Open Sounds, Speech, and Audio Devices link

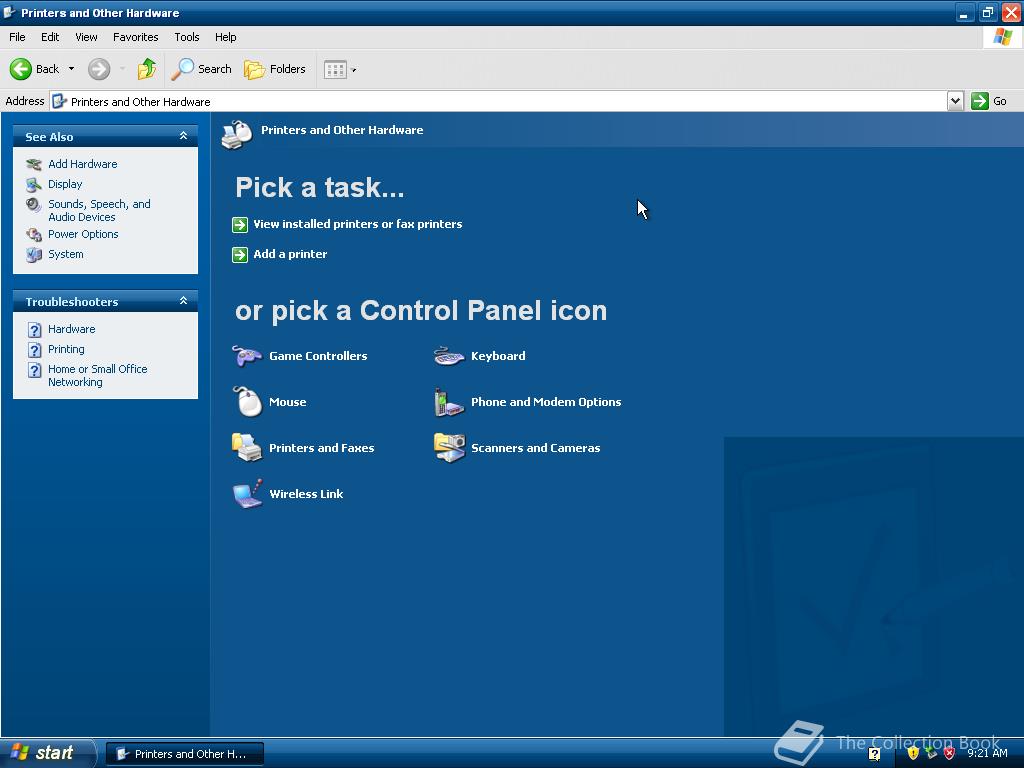point(99,210)
